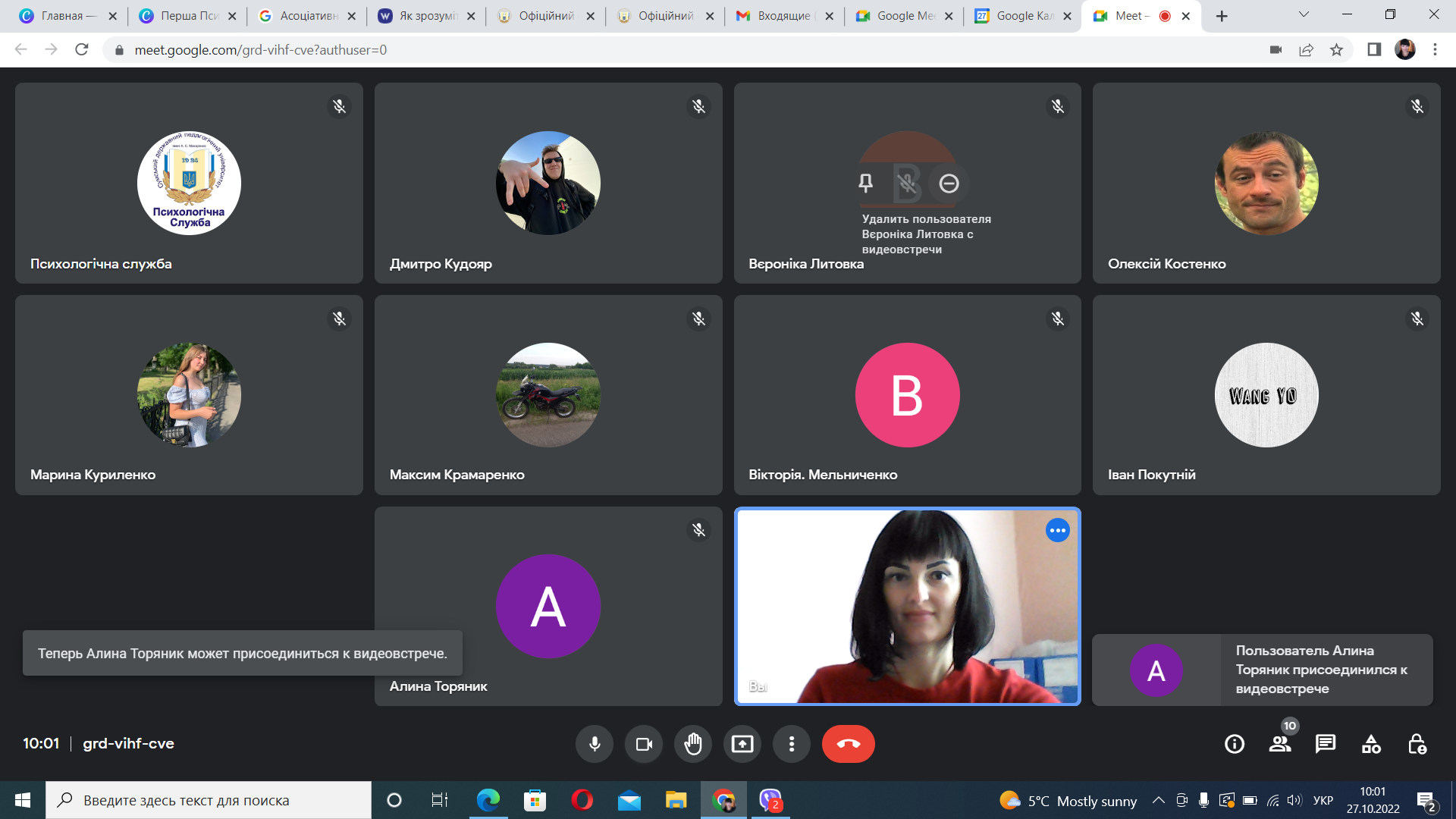Viewport: 1456px width, 819px height.
Task: Open options on your own video tile
Action: point(1057,530)
